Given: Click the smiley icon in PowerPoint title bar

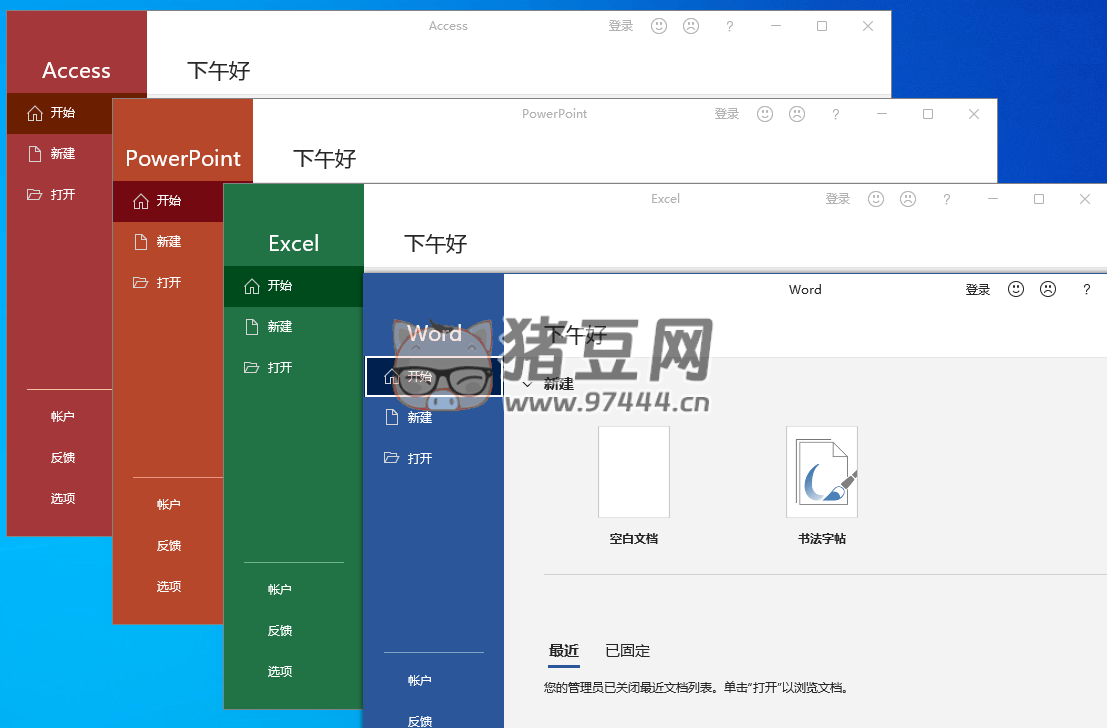Looking at the screenshot, I should 765,114.
